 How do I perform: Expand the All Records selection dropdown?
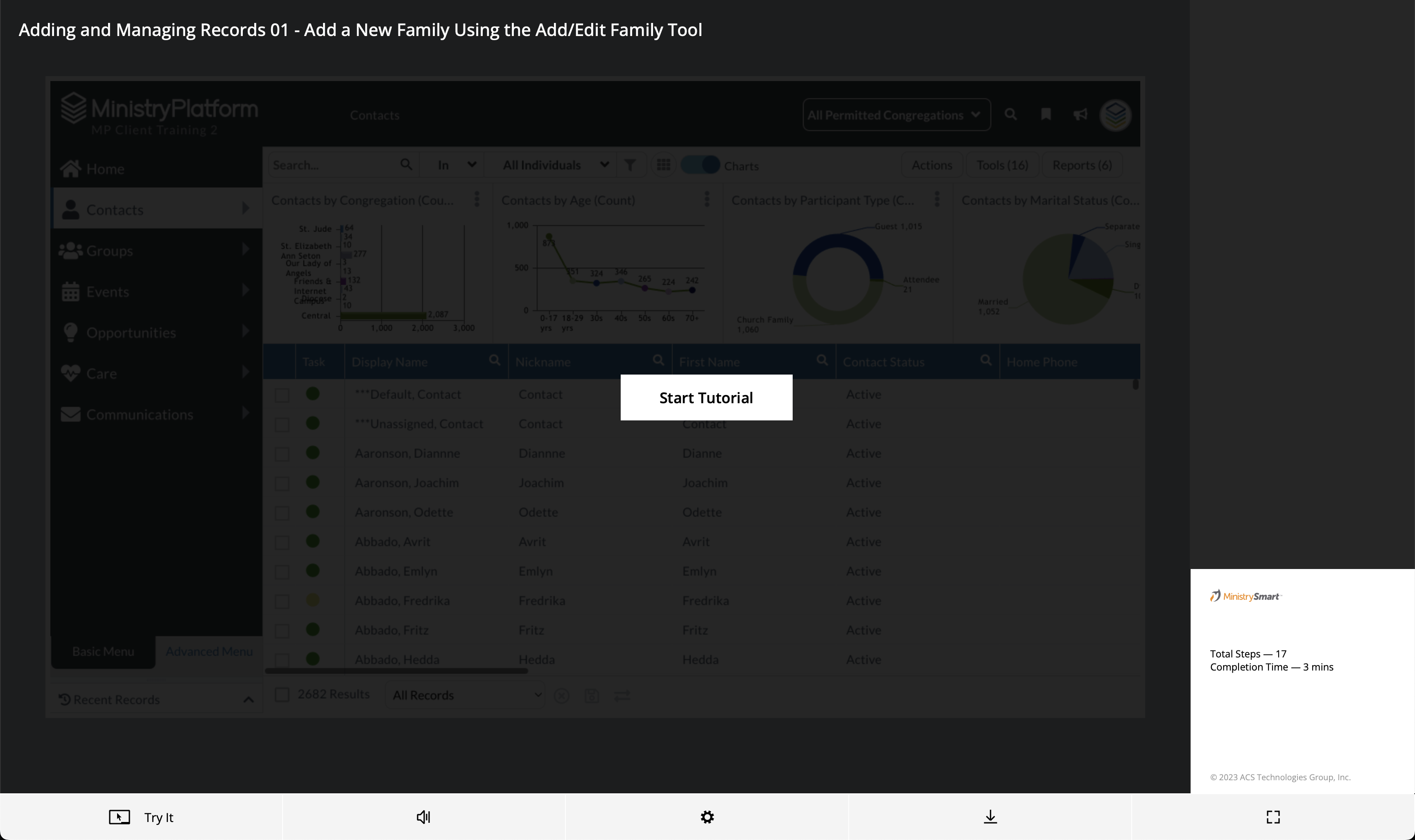pos(465,695)
